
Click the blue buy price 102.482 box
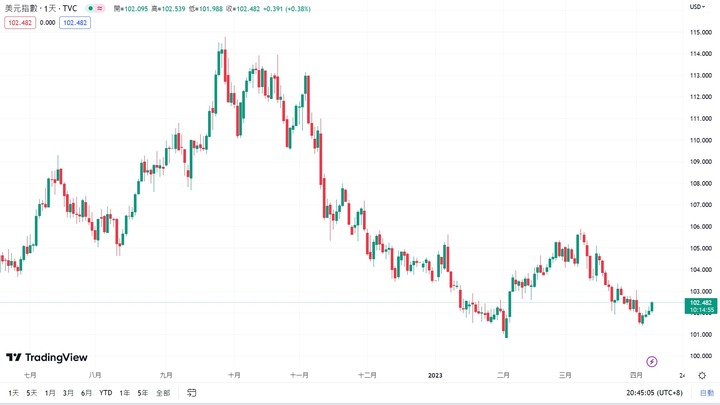(x=75, y=22)
